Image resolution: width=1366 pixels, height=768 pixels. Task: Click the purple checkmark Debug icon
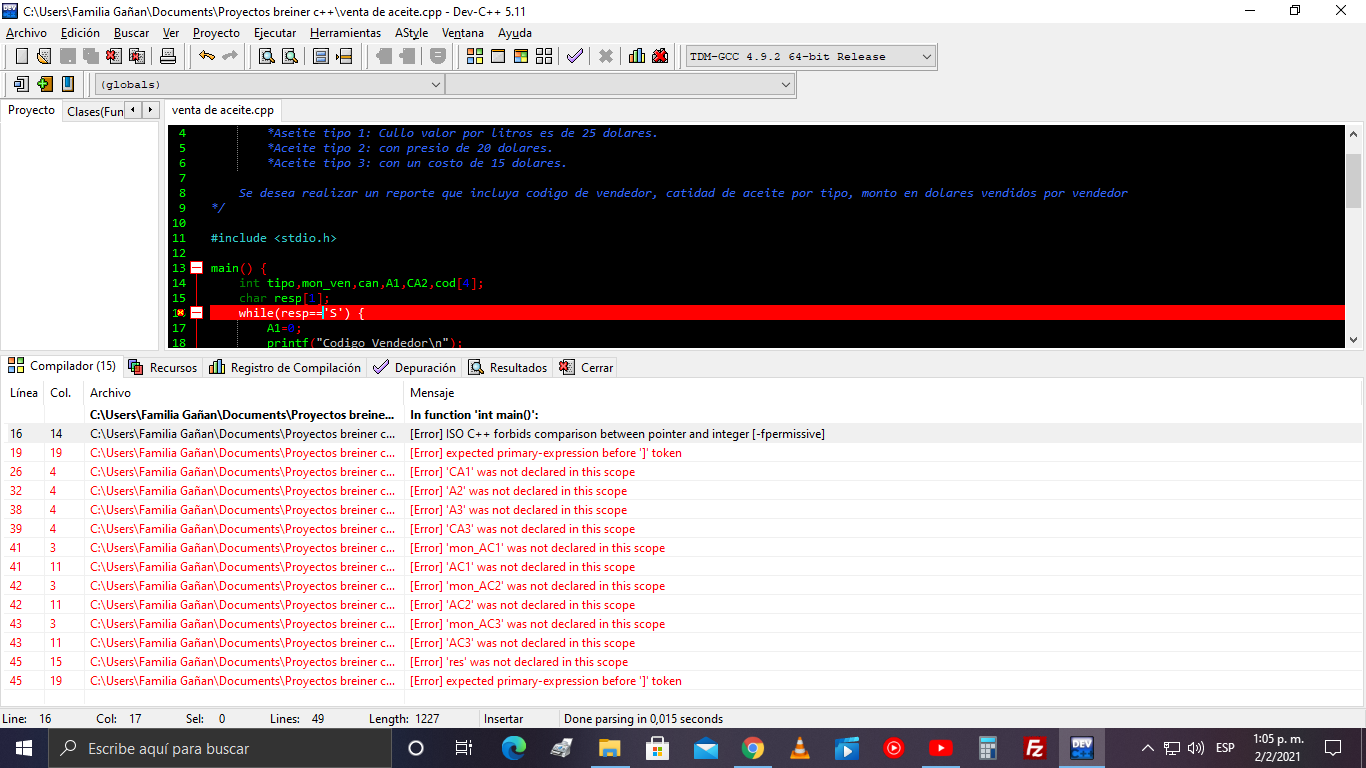[575, 56]
